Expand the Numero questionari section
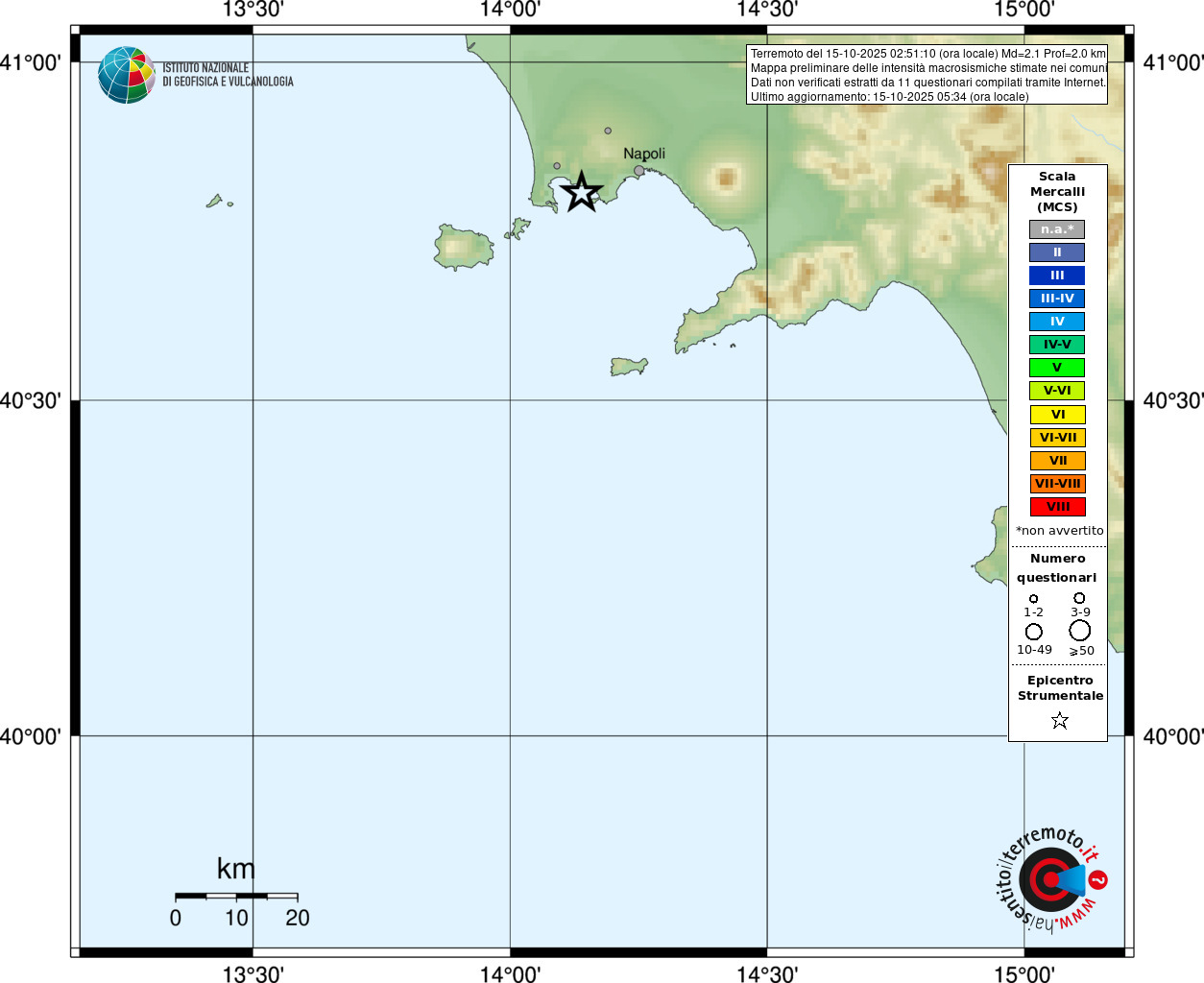This screenshot has width=1204, height=983. (1056, 567)
